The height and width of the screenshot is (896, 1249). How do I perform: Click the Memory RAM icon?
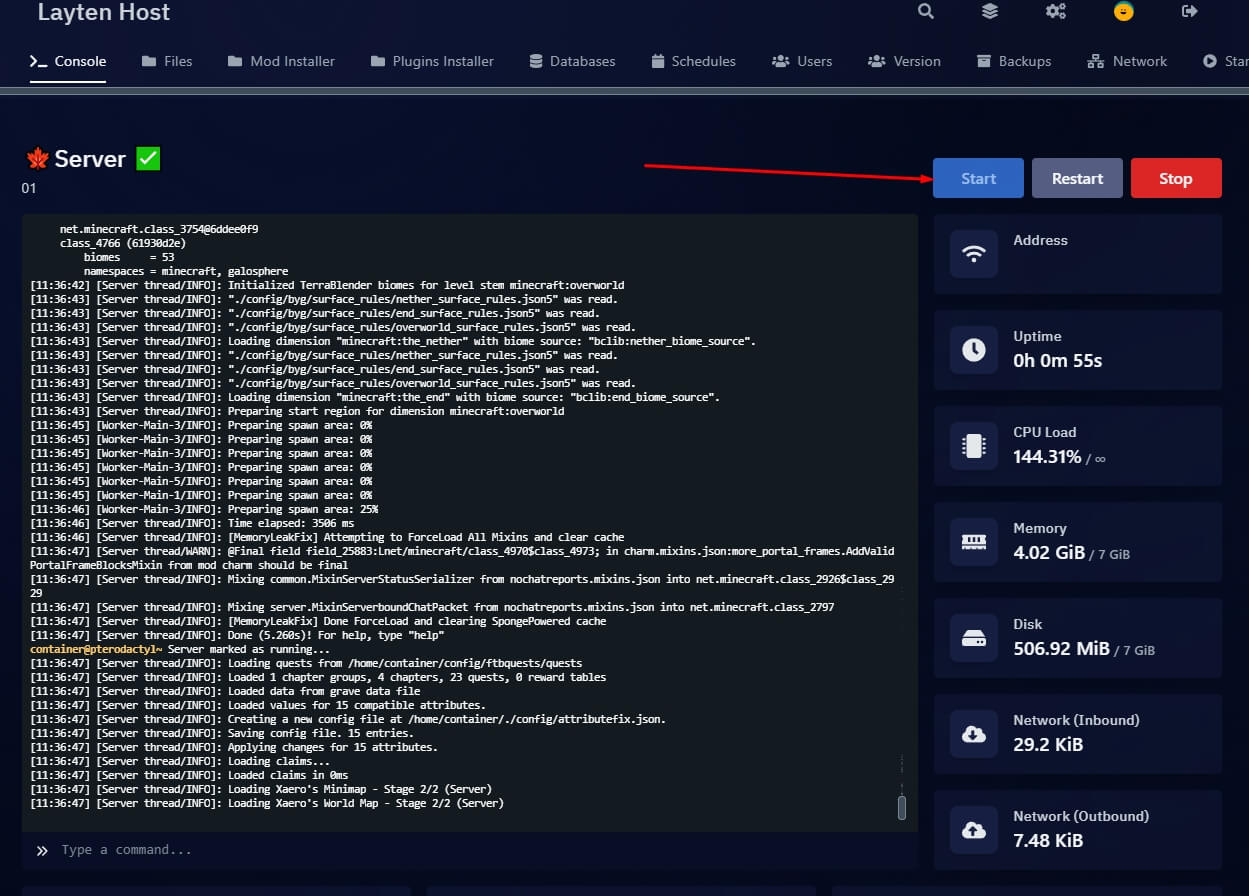coord(973,542)
